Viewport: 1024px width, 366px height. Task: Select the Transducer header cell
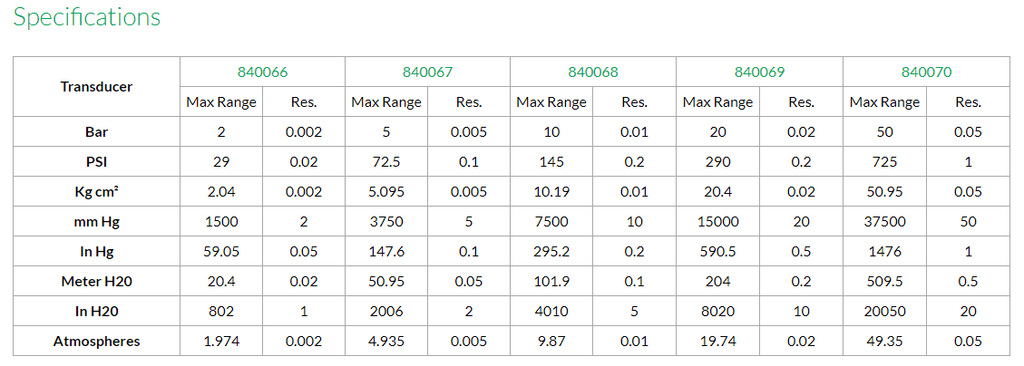(97, 87)
